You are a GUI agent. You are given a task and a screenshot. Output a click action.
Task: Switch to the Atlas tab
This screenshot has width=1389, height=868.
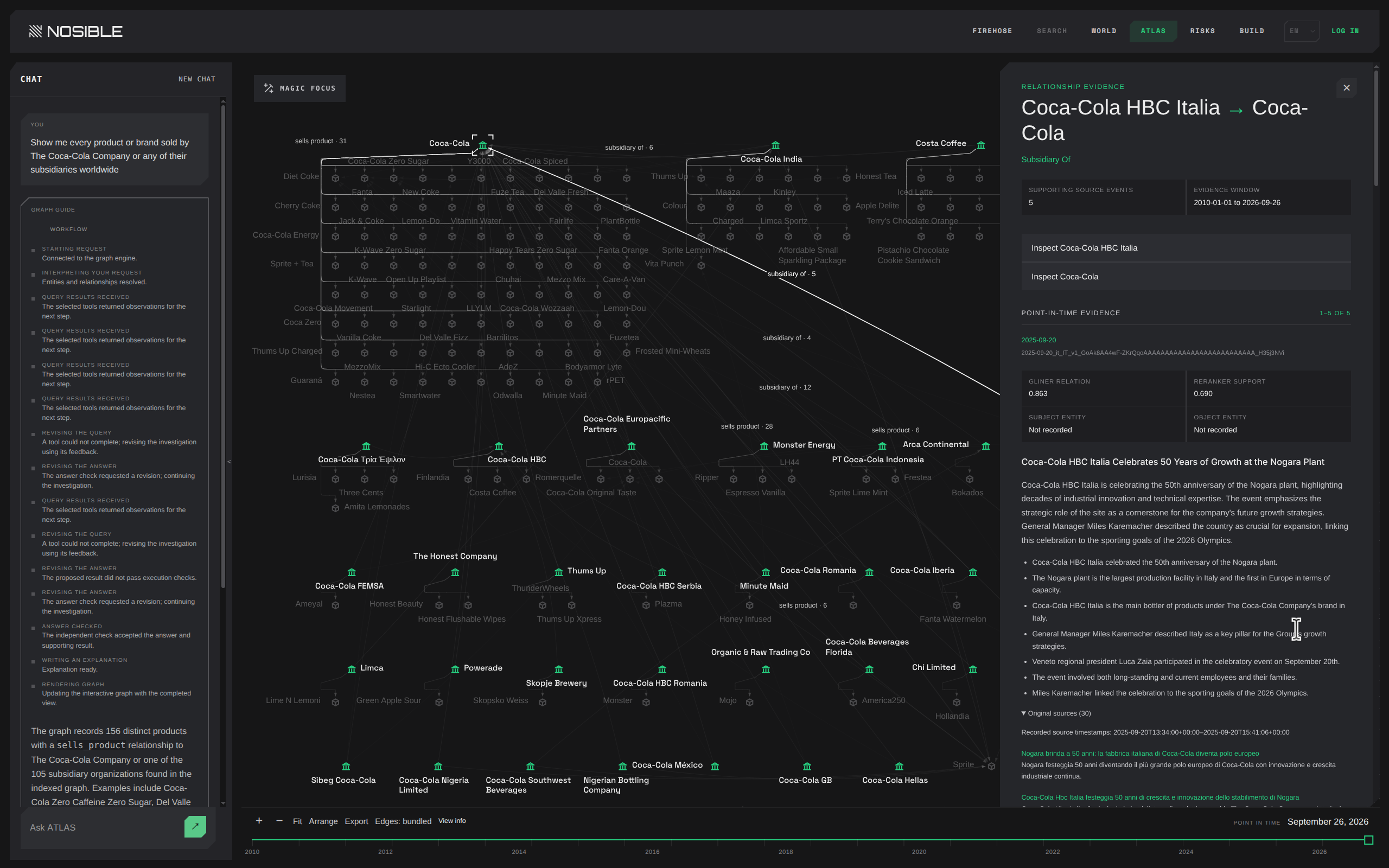(1153, 31)
